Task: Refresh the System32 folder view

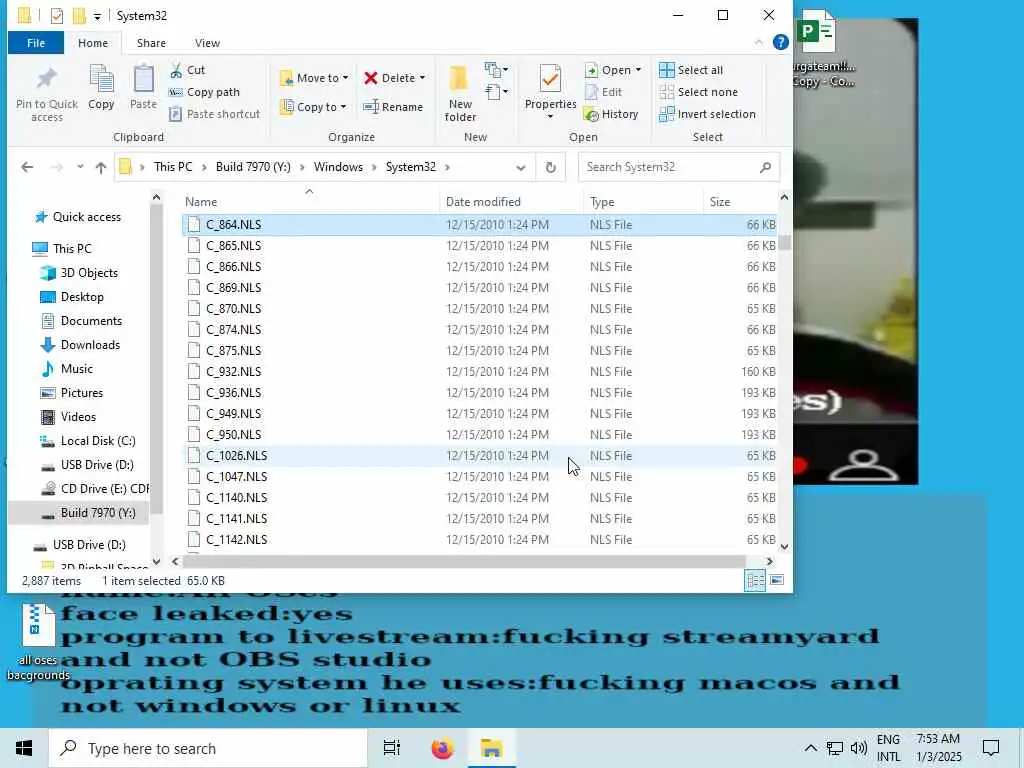Action: pyautogui.click(x=551, y=167)
